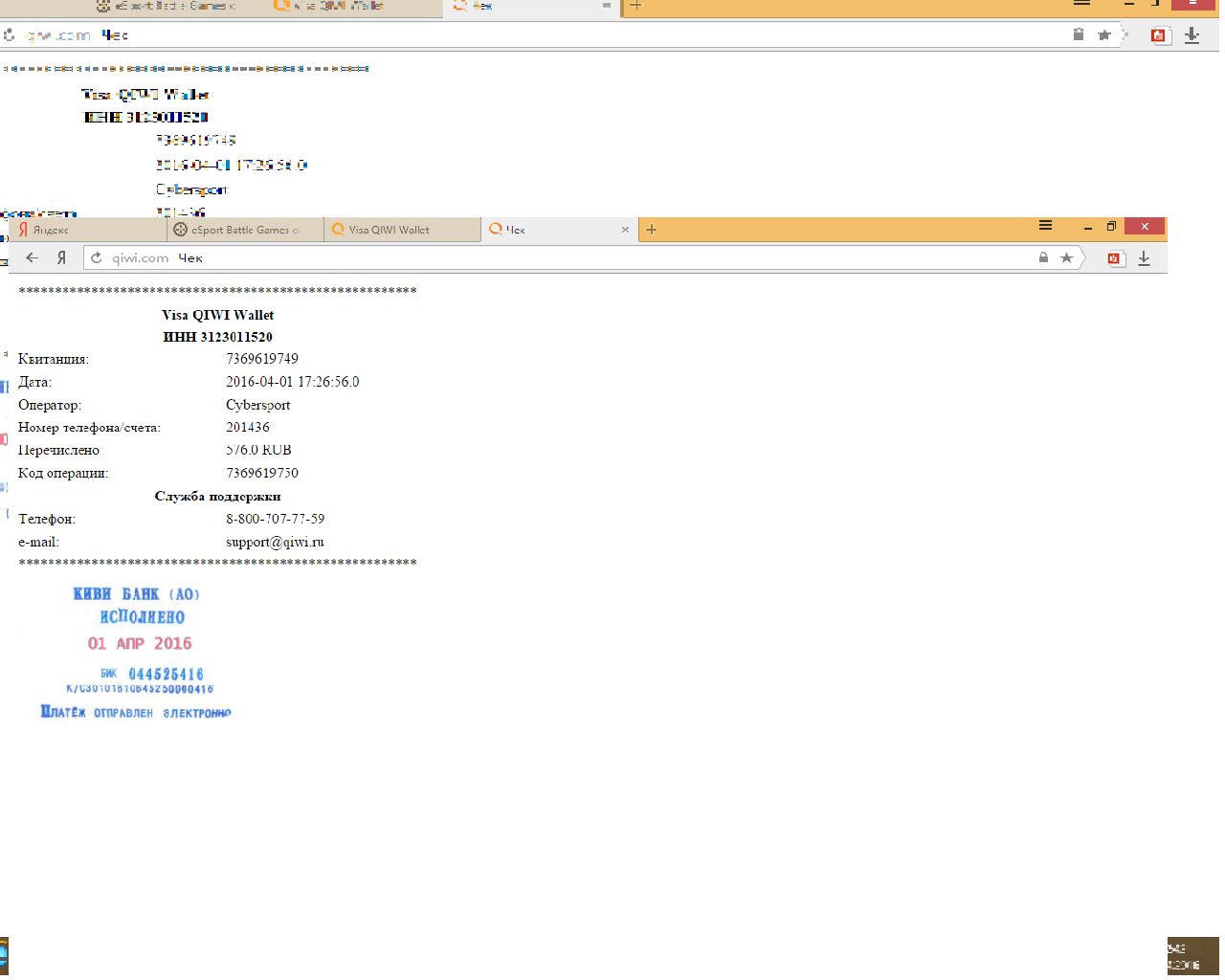Image resolution: width=1225 pixels, height=980 pixels.
Task: Reload the page in the background window
Action: pyautogui.click(x=9, y=34)
